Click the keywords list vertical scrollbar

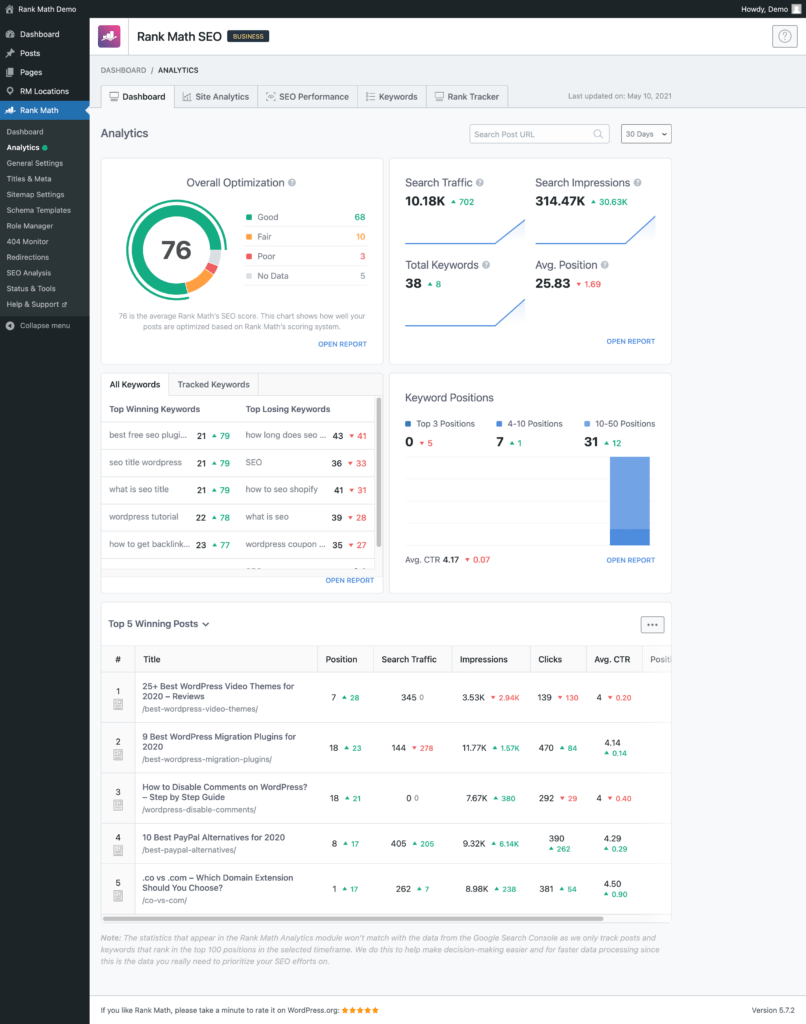[x=379, y=472]
